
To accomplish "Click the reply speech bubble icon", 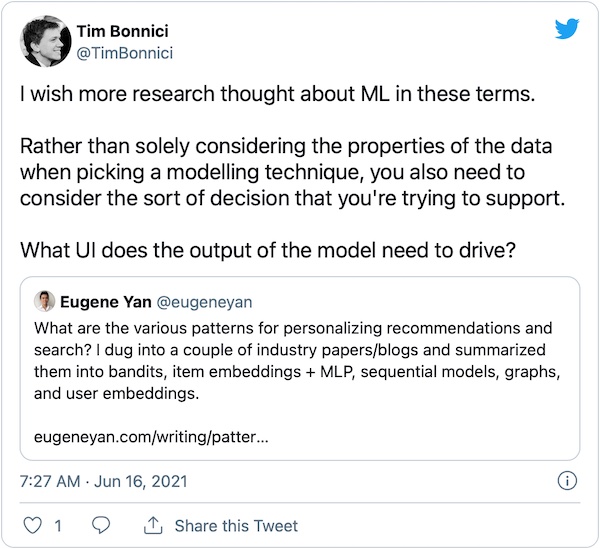I will pos(101,525).
